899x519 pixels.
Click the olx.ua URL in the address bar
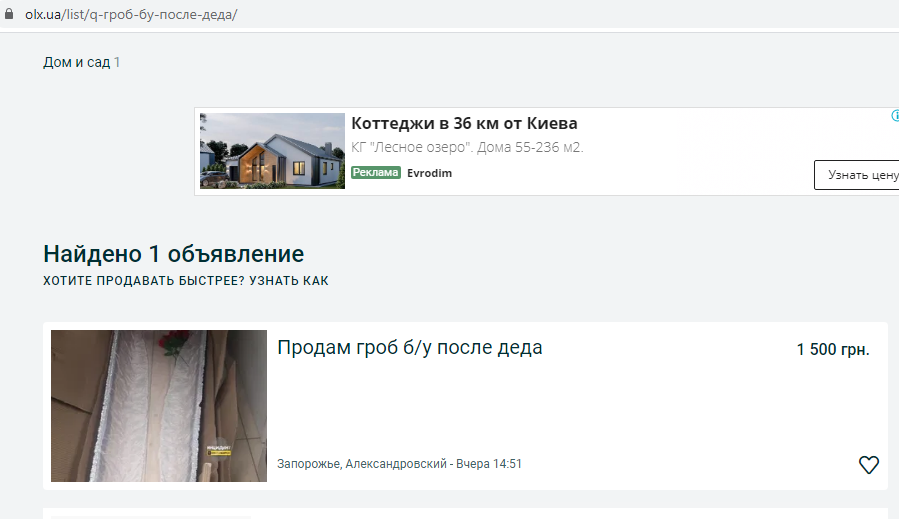coord(131,14)
